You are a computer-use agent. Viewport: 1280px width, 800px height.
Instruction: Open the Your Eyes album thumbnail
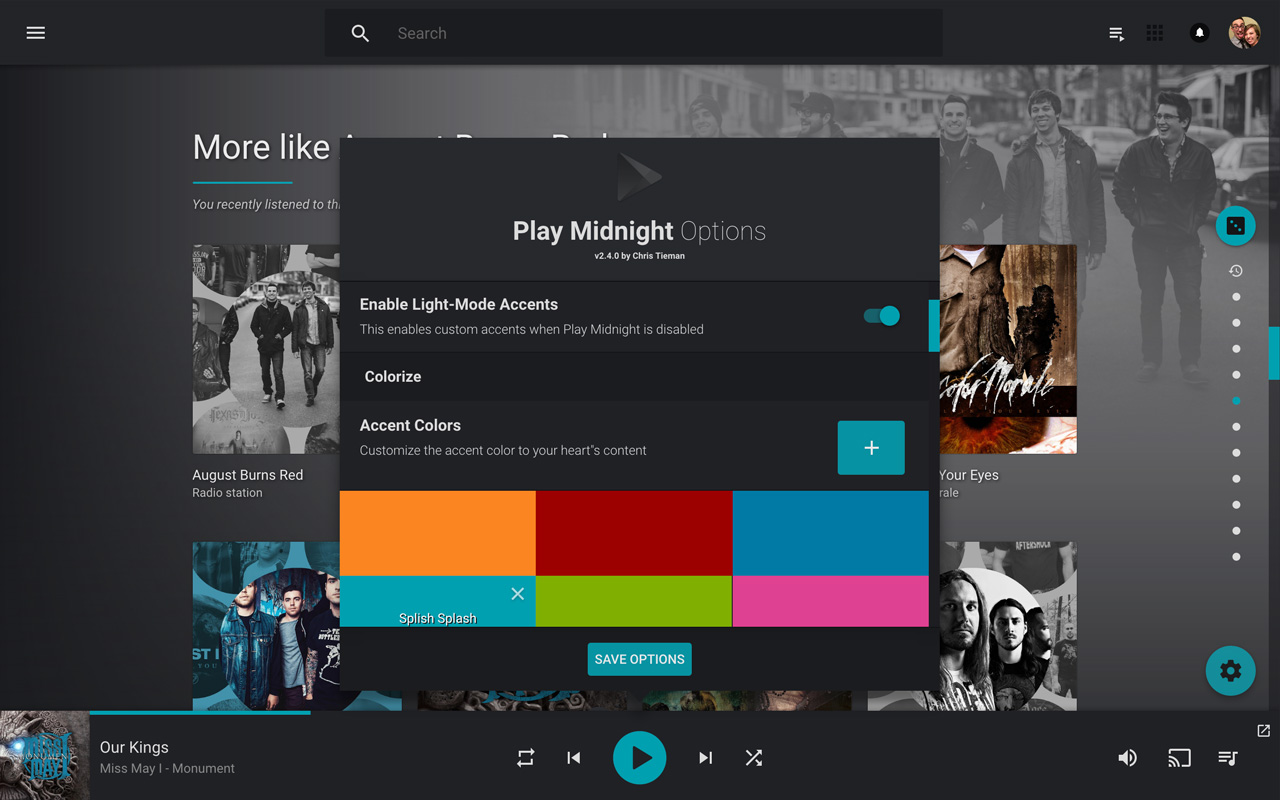point(1008,350)
